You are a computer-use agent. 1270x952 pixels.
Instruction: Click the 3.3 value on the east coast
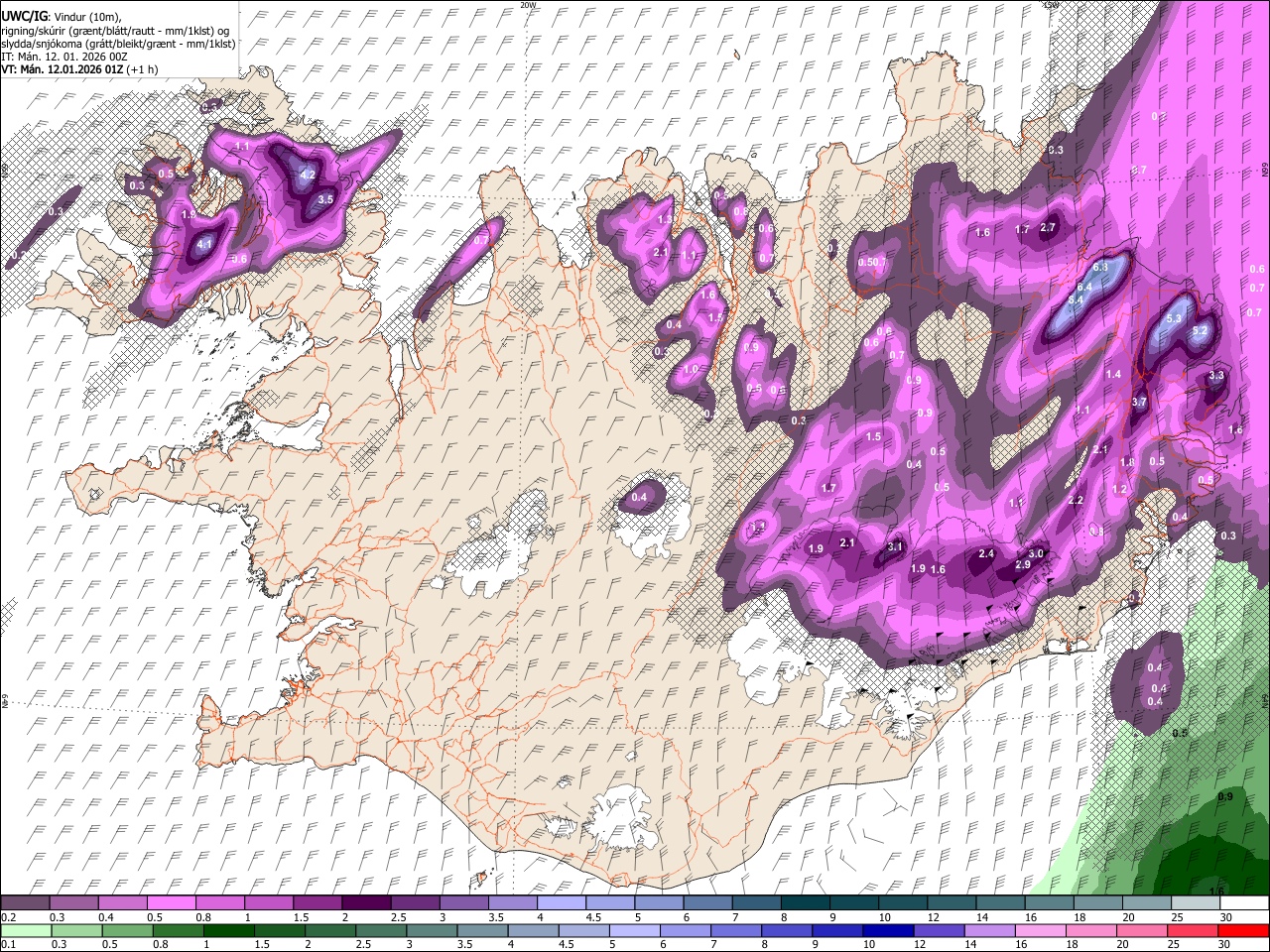pyautogui.click(x=1216, y=376)
